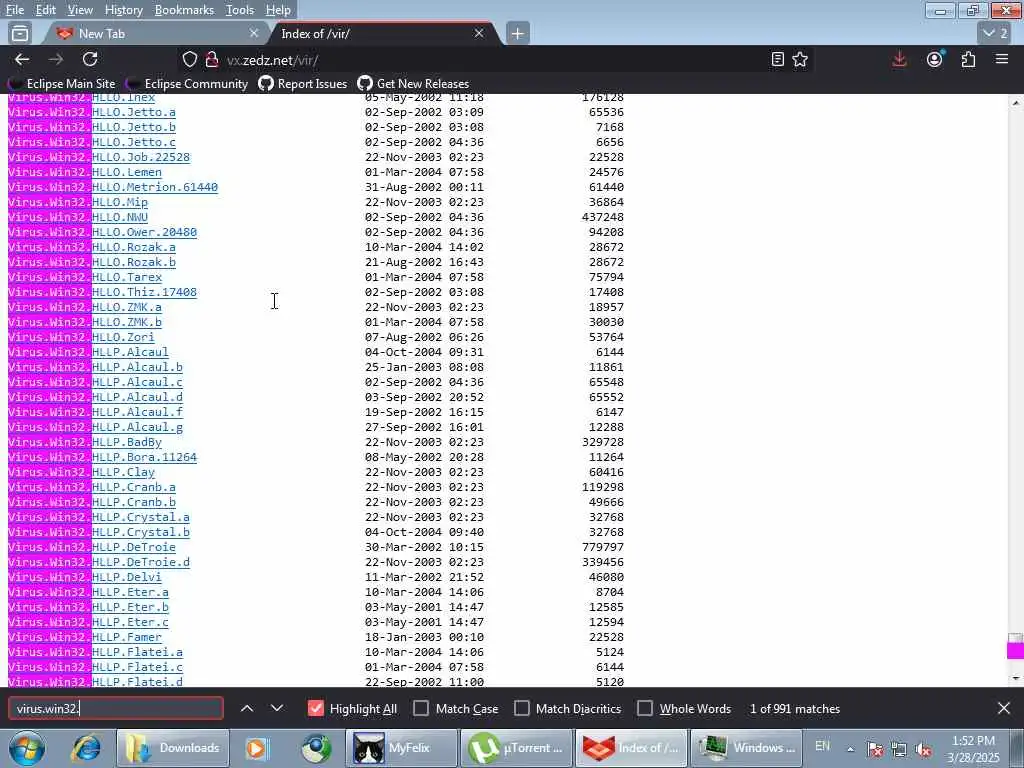
Task: Enable Match Diacritics option
Action: click(522, 709)
